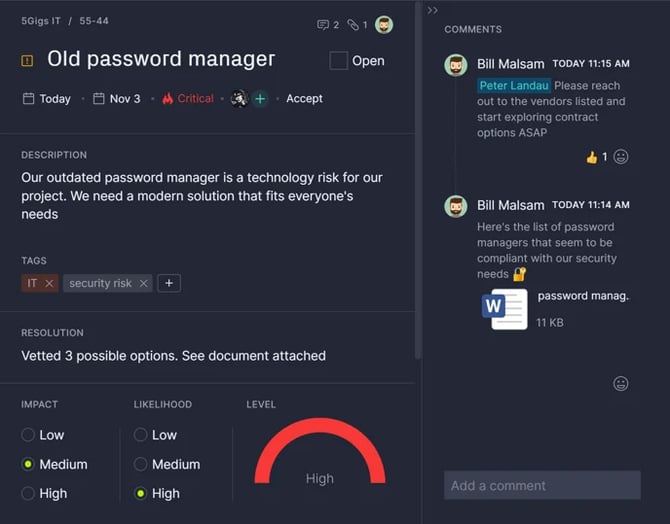Set Likelihood to Medium
The image size is (670, 524).
click(x=141, y=464)
